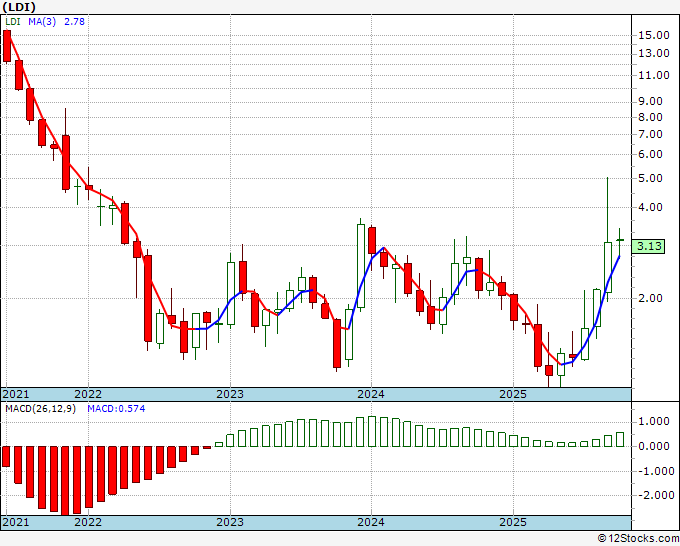Click the 1.000 MACD axis label
This screenshot has height=546, width=680.
[x=654, y=422]
